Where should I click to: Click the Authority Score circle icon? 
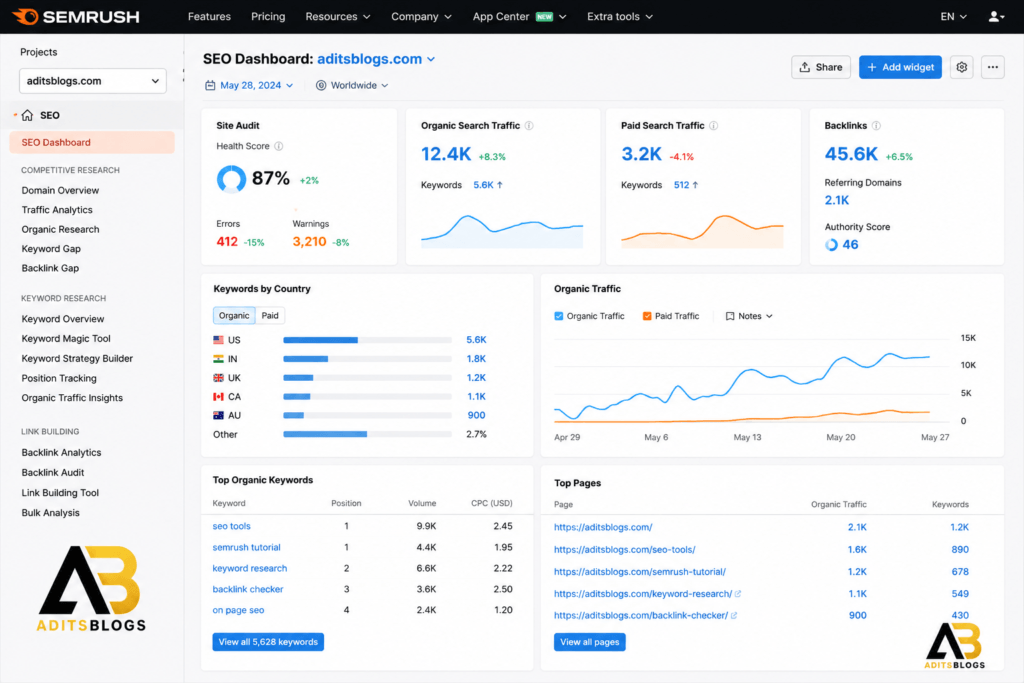pyautogui.click(x=831, y=245)
